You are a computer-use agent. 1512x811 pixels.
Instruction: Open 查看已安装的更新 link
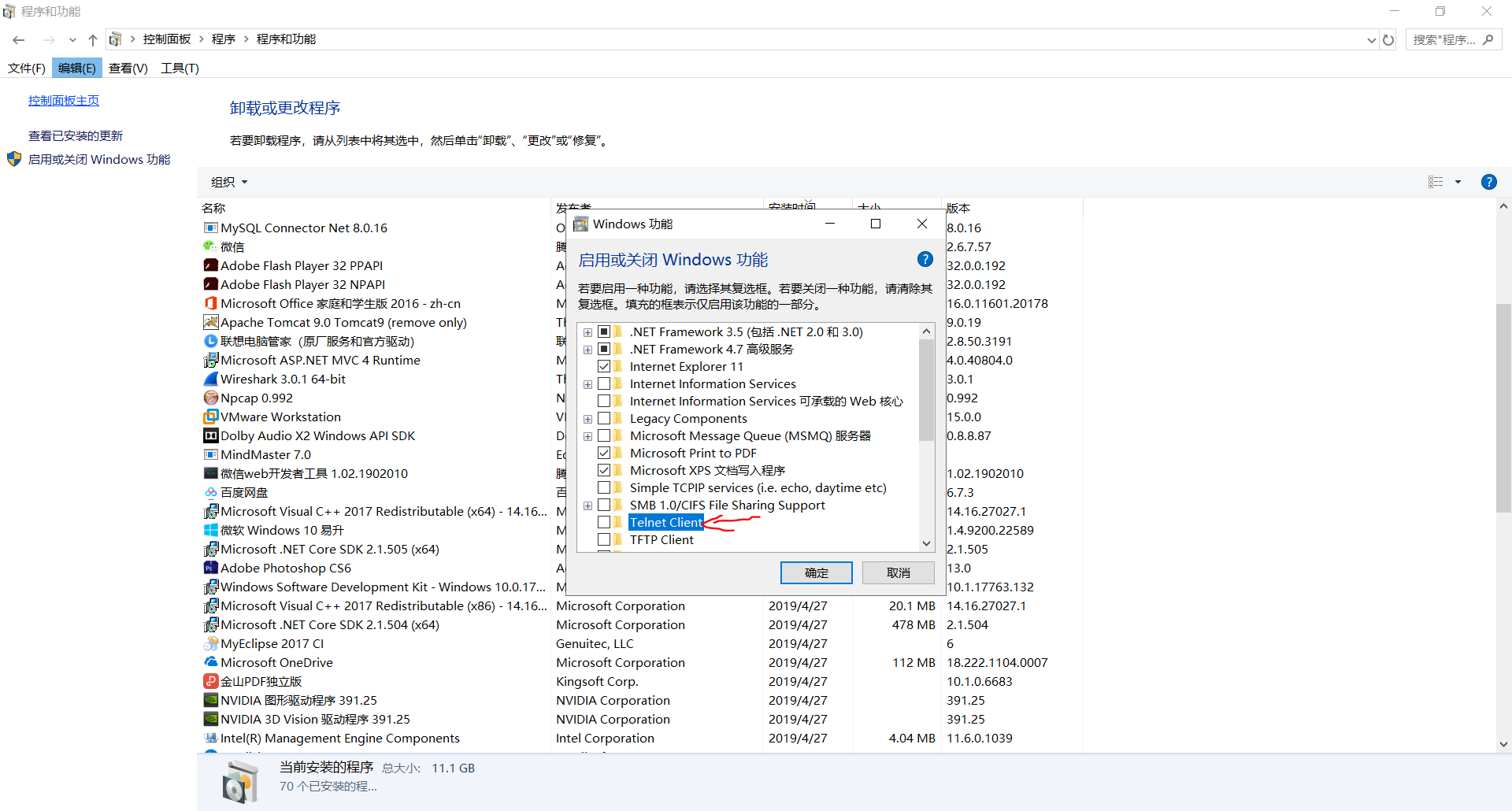pyautogui.click(x=76, y=136)
